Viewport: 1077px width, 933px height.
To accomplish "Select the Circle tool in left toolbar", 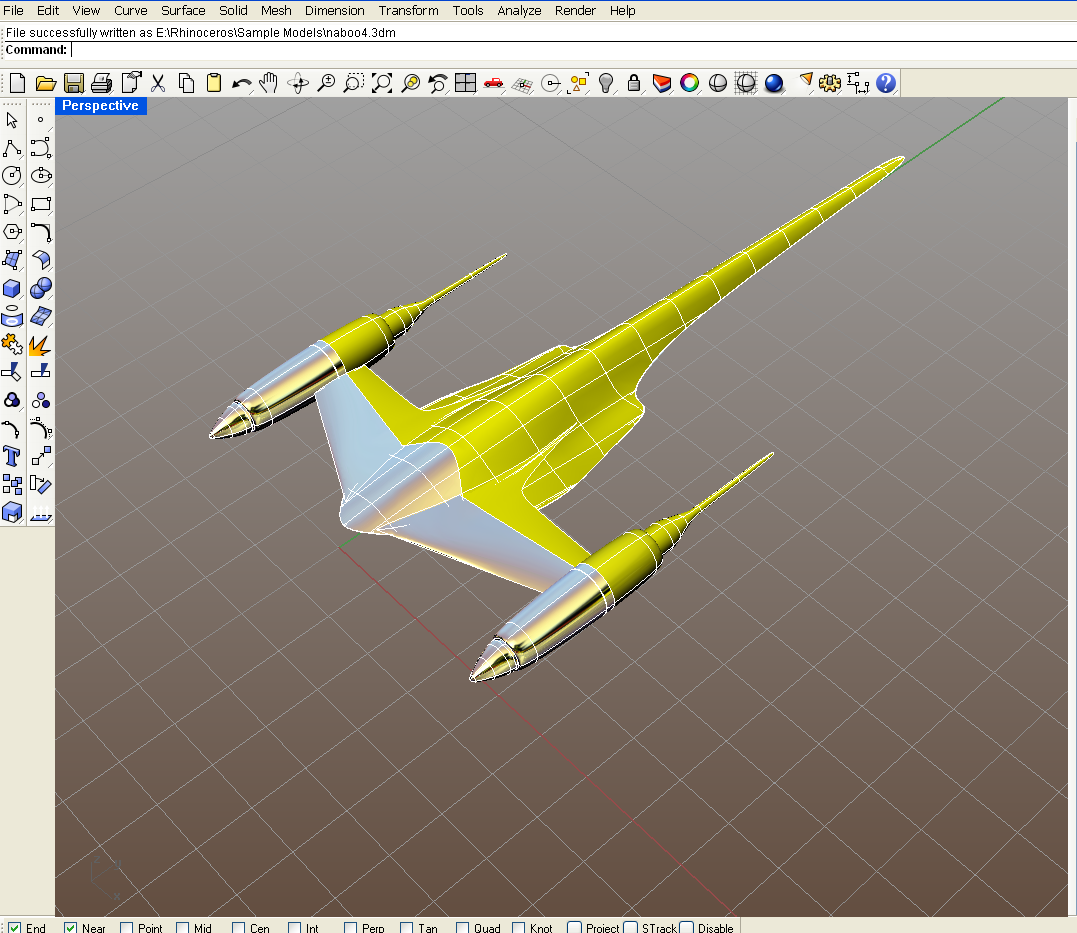I will pos(12,176).
